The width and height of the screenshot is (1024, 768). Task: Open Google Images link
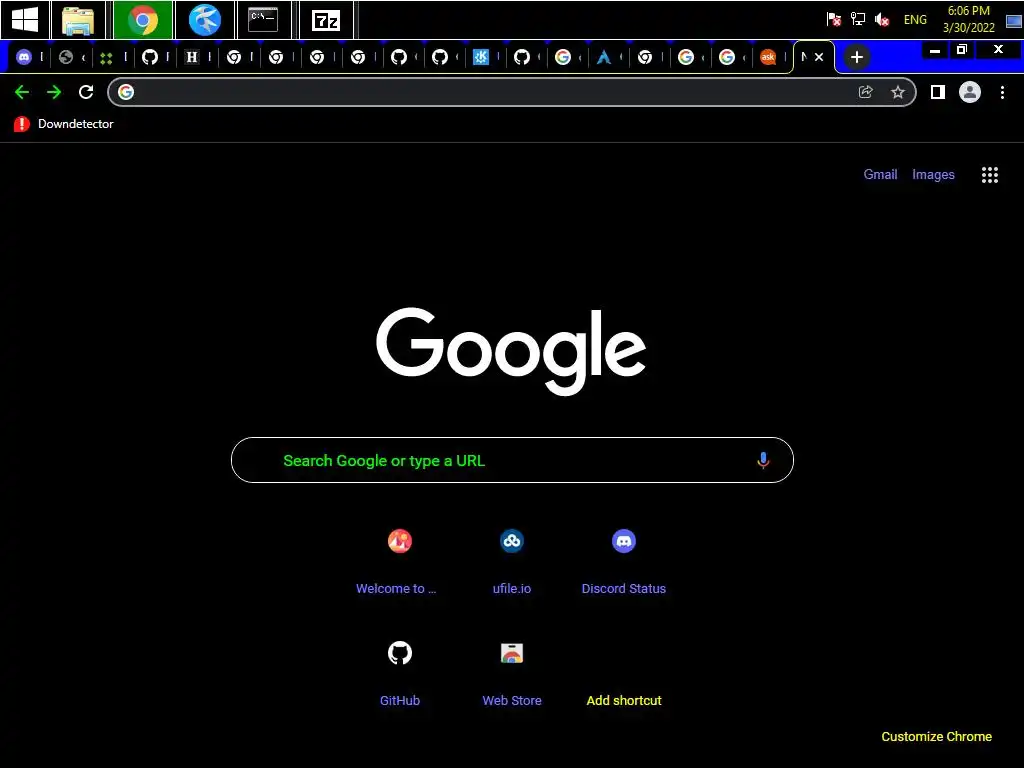[x=933, y=174]
